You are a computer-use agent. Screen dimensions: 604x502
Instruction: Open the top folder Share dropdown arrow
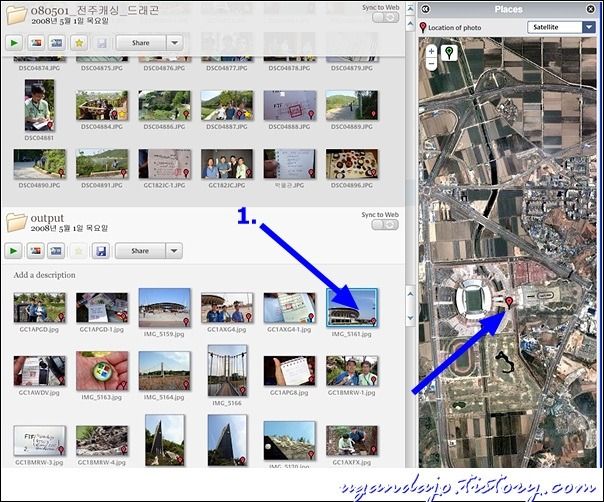[x=174, y=43]
